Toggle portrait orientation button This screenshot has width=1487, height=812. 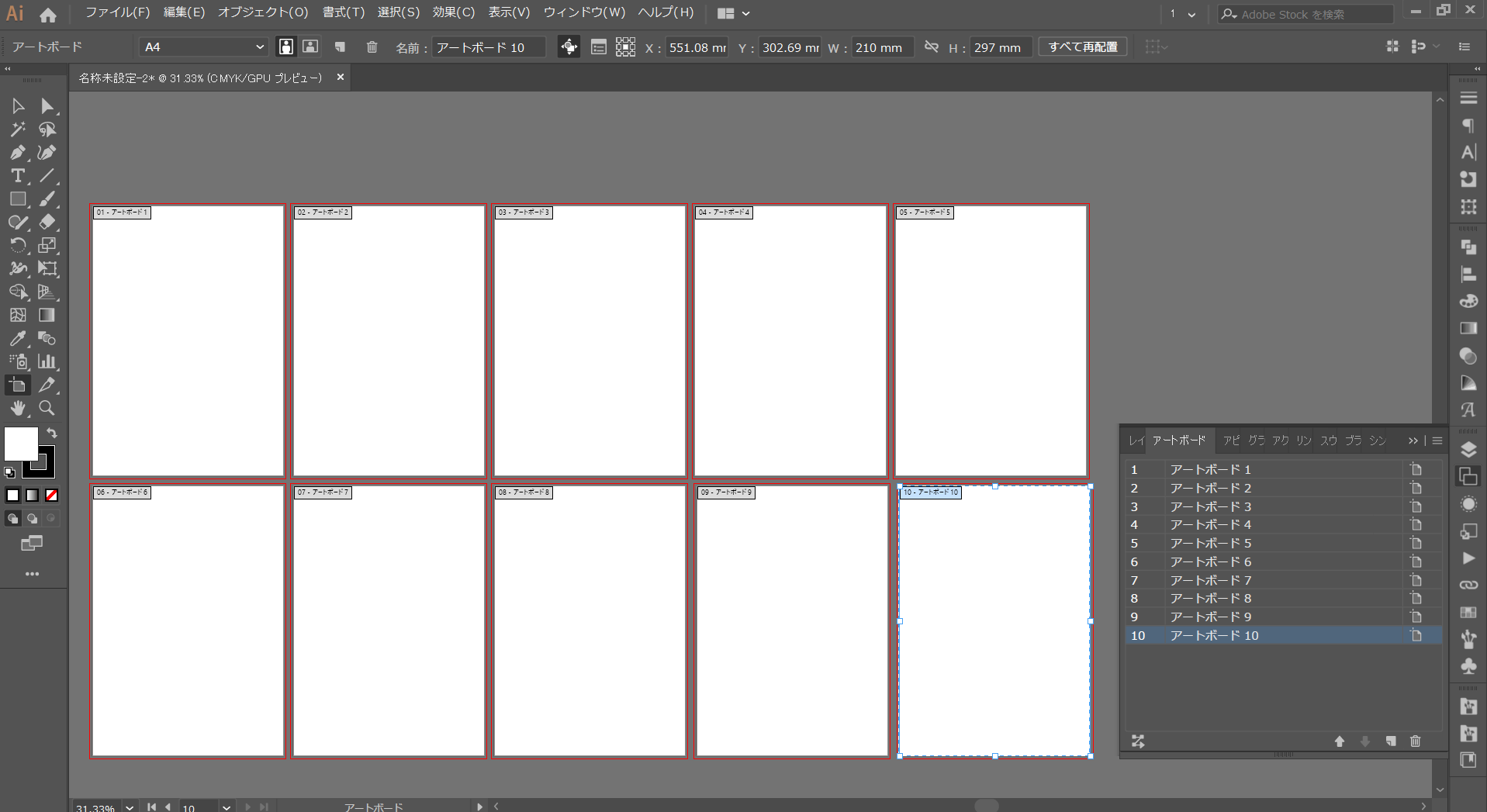(286, 47)
